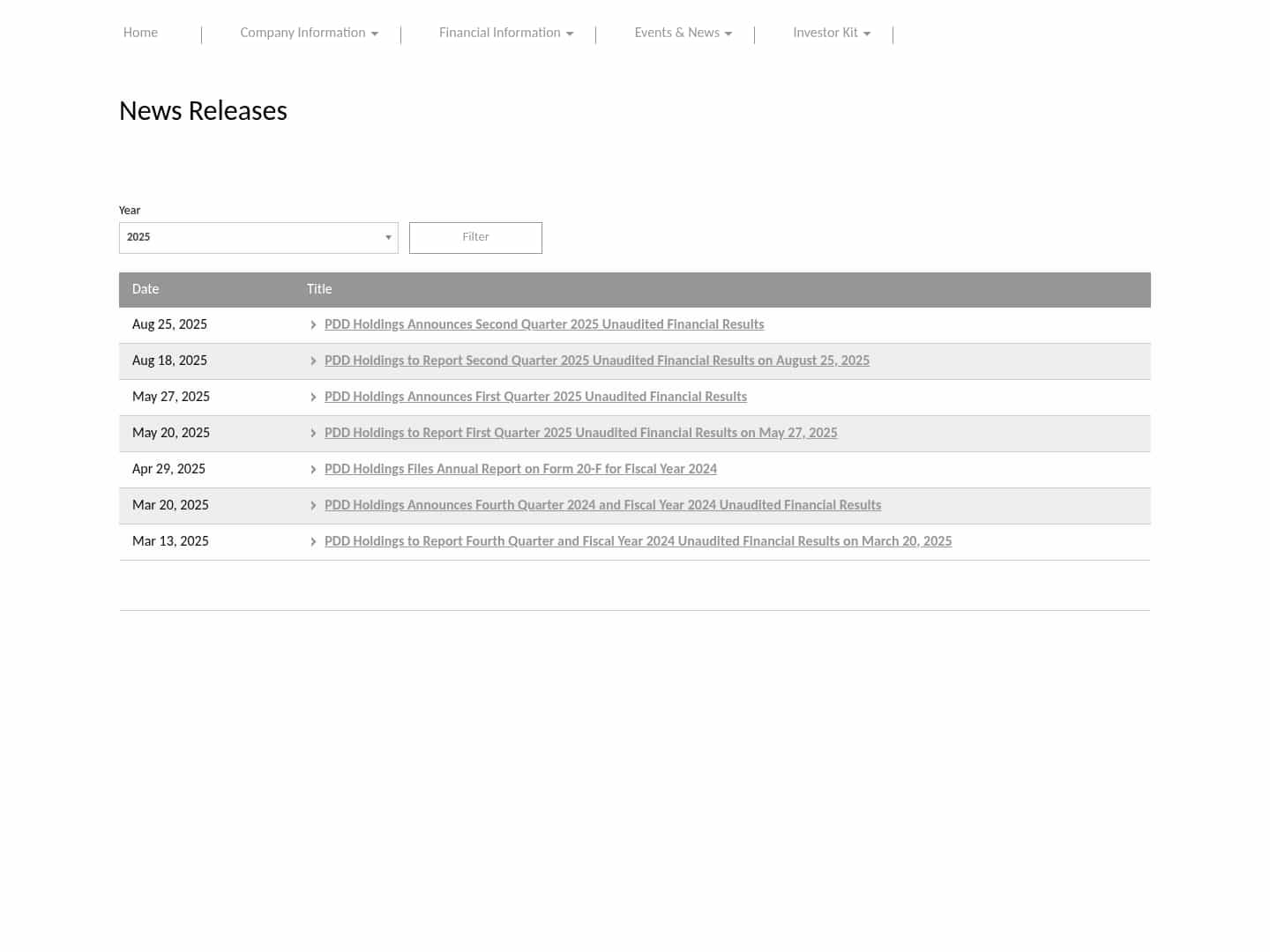This screenshot has width=1270, height=952.
Task: Click the chevron icon beside the Aug 25 release
Action: (313, 325)
